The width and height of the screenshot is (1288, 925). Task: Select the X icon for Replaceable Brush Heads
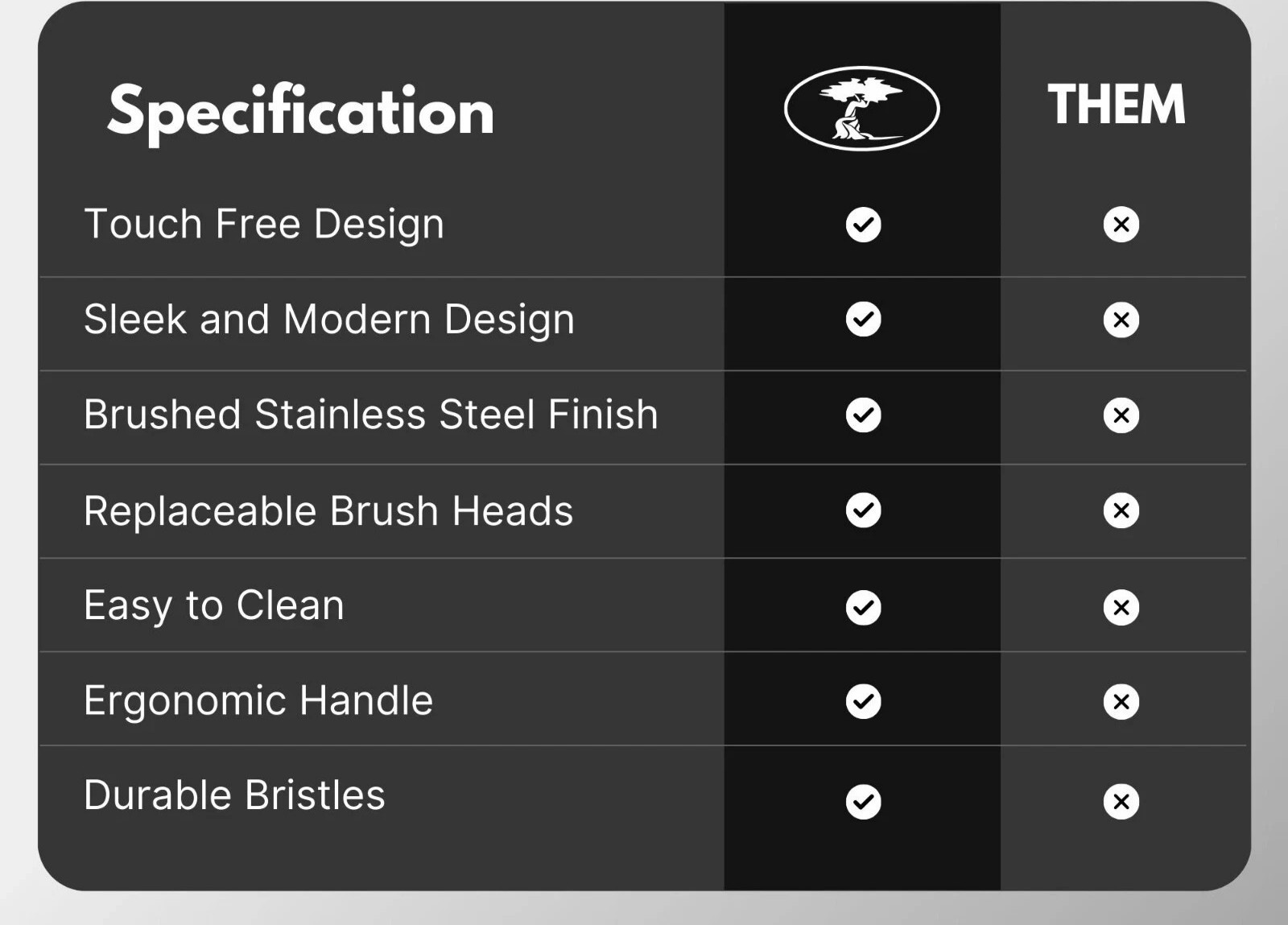1121,510
